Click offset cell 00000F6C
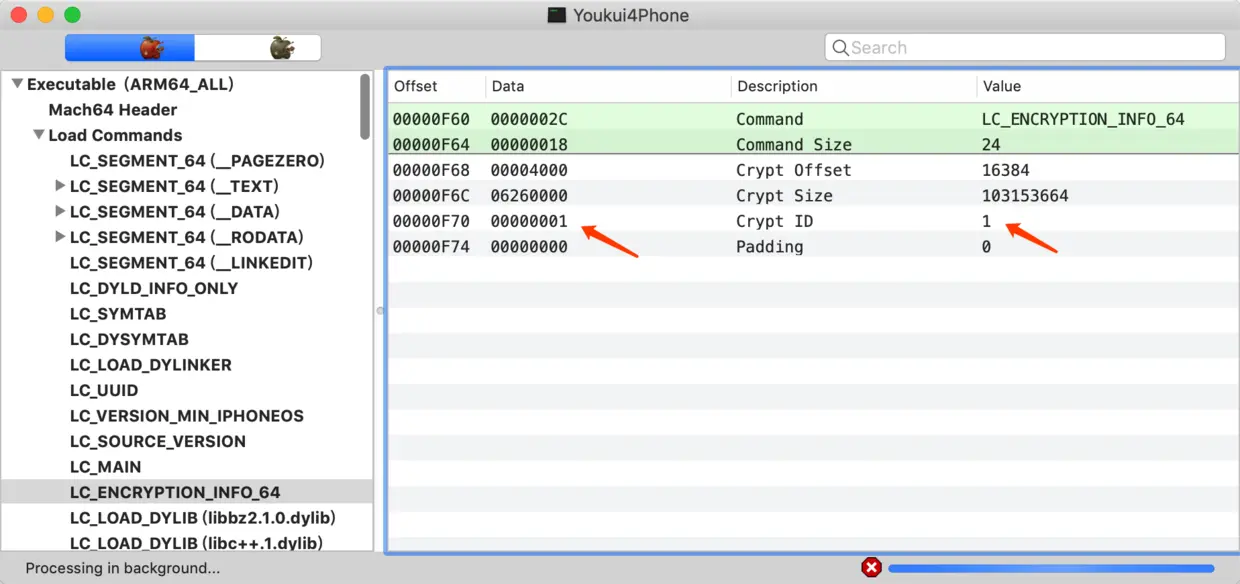The height and width of the screenshot is (584, 1240). coord(431,195)
